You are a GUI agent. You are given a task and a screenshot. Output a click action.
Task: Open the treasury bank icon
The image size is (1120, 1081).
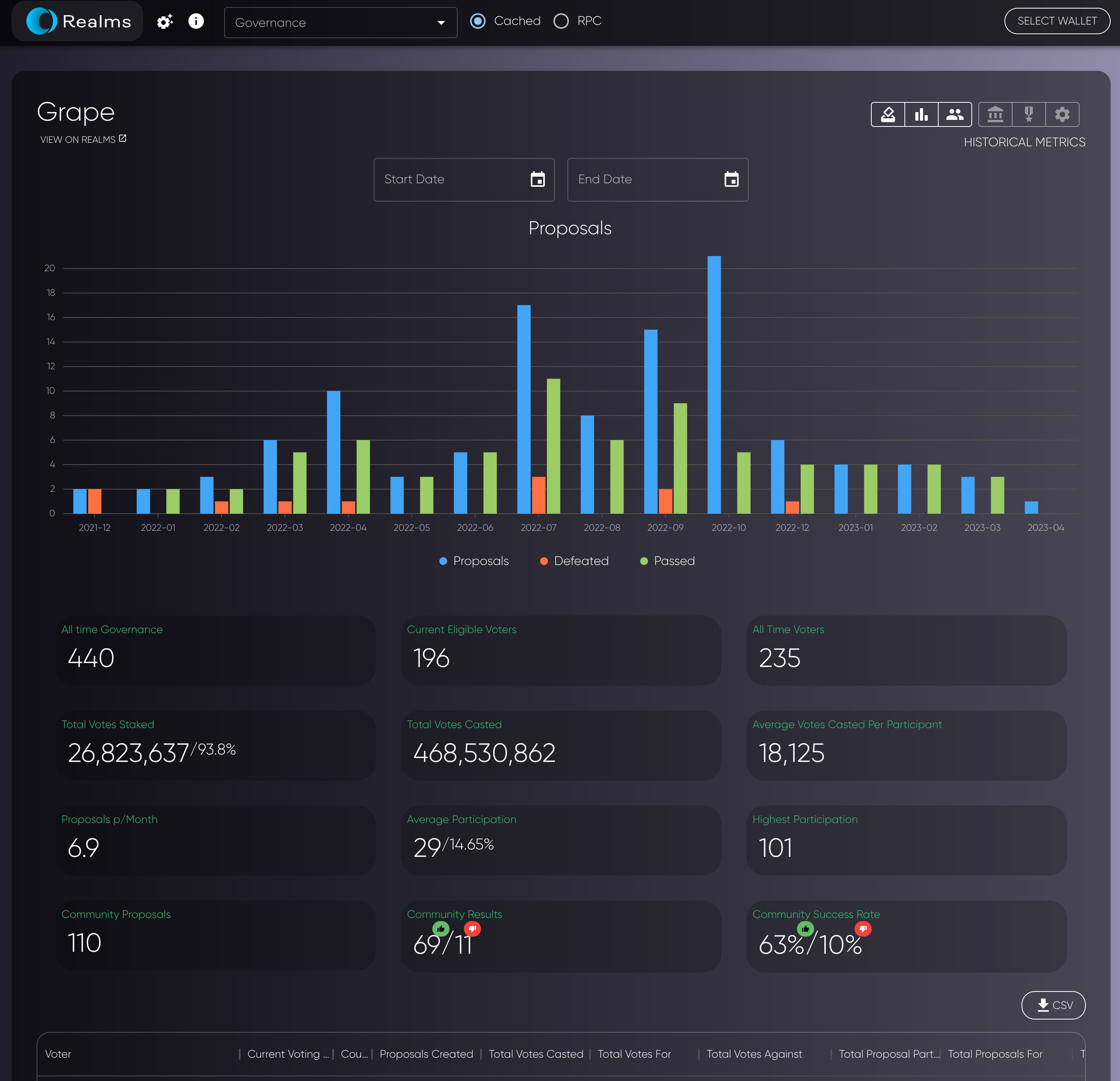995,114
